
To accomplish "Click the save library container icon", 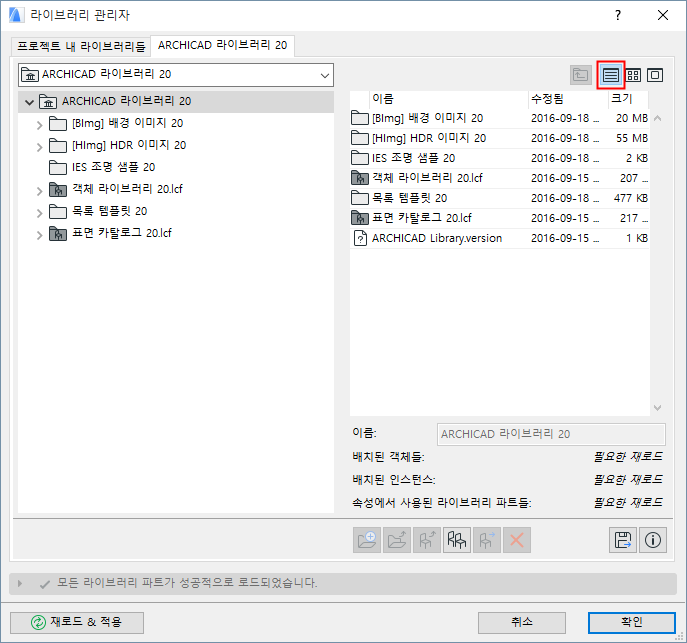I will point(623,540).
